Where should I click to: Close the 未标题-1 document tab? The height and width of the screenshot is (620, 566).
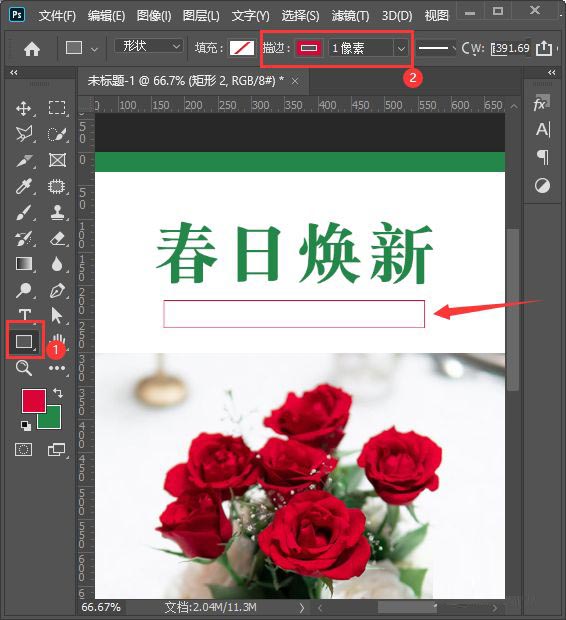point(295,81)
